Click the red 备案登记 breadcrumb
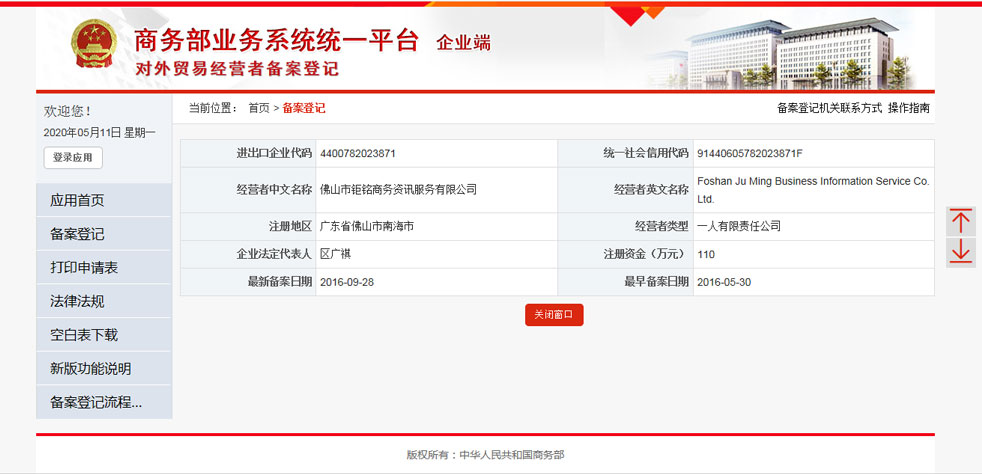982x474 pixels. click(x=304, y=108)
